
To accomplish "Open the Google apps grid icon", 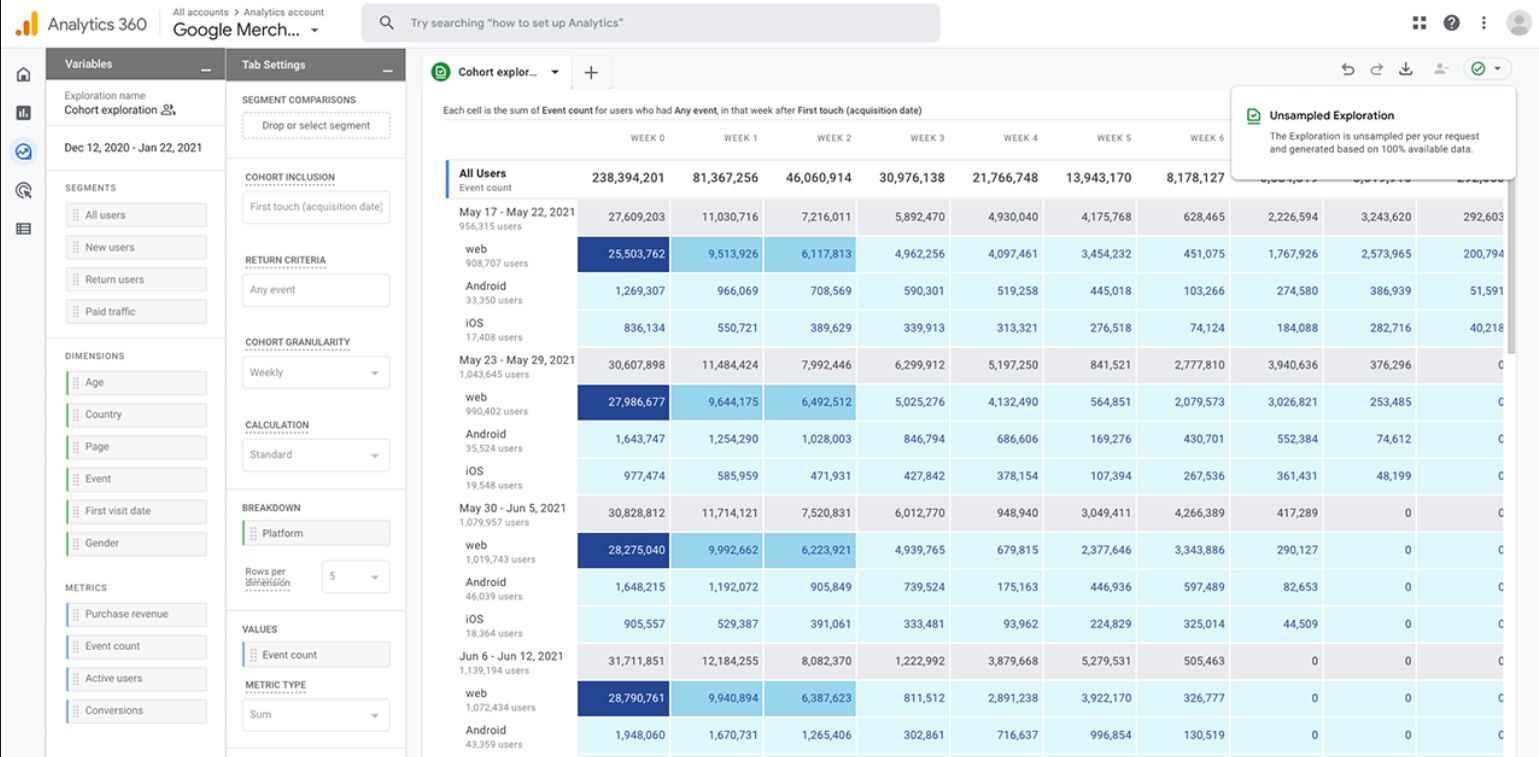I will point(1419,23).
